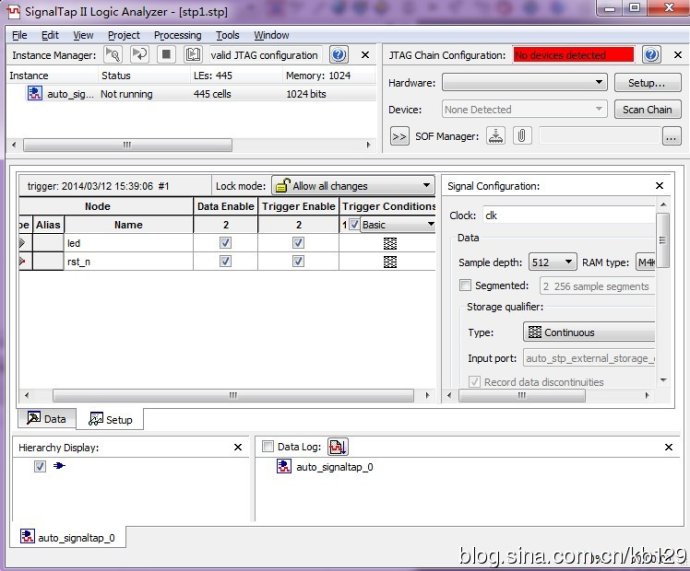Close the Data Log panel
Screen dimensions: 690x571
(668, 447)
